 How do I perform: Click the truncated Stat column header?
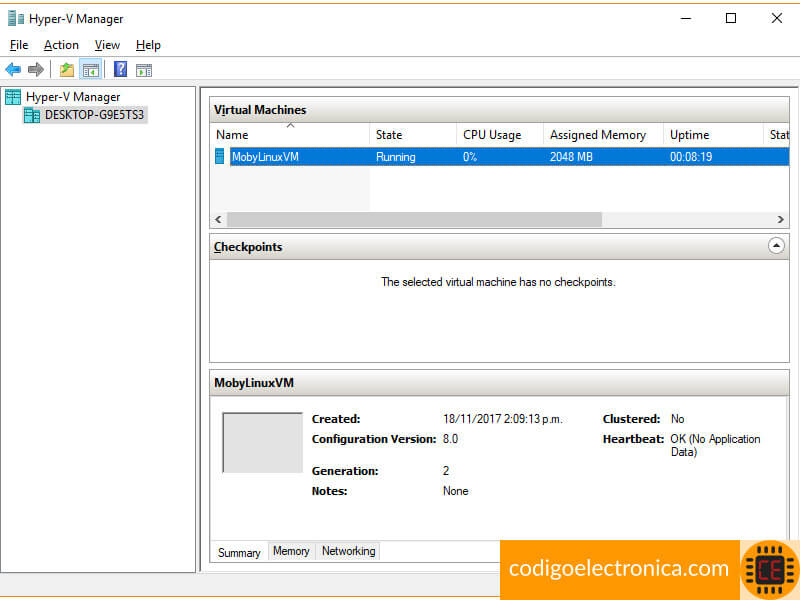[x=777, y=135]
